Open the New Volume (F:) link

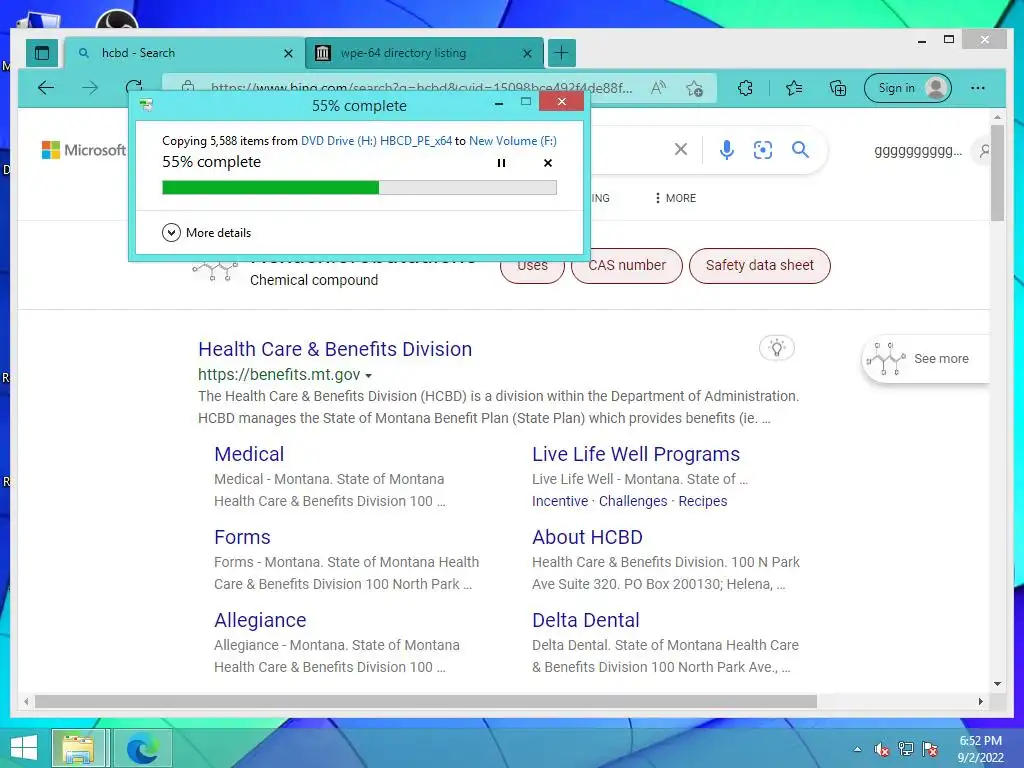pos(513,140)
